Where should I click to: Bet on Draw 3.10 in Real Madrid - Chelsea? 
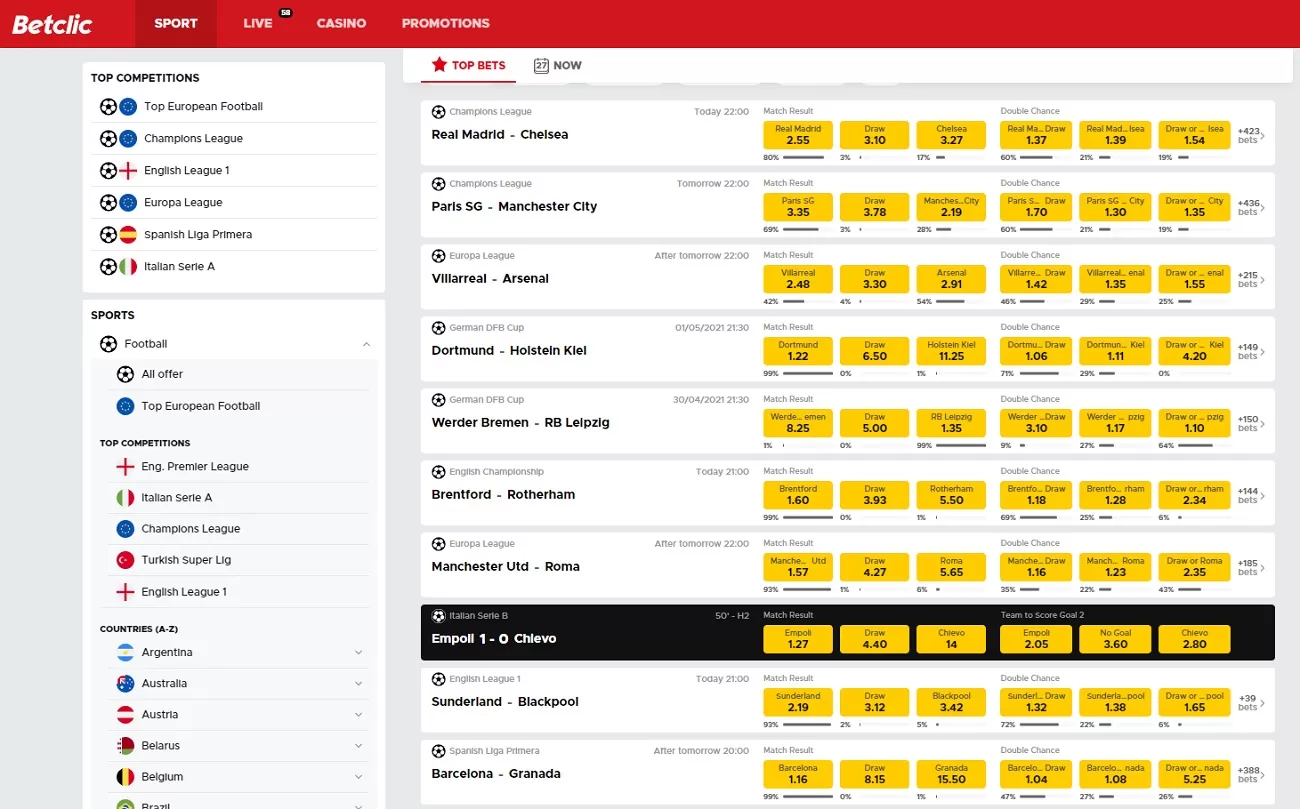(875, 135)
